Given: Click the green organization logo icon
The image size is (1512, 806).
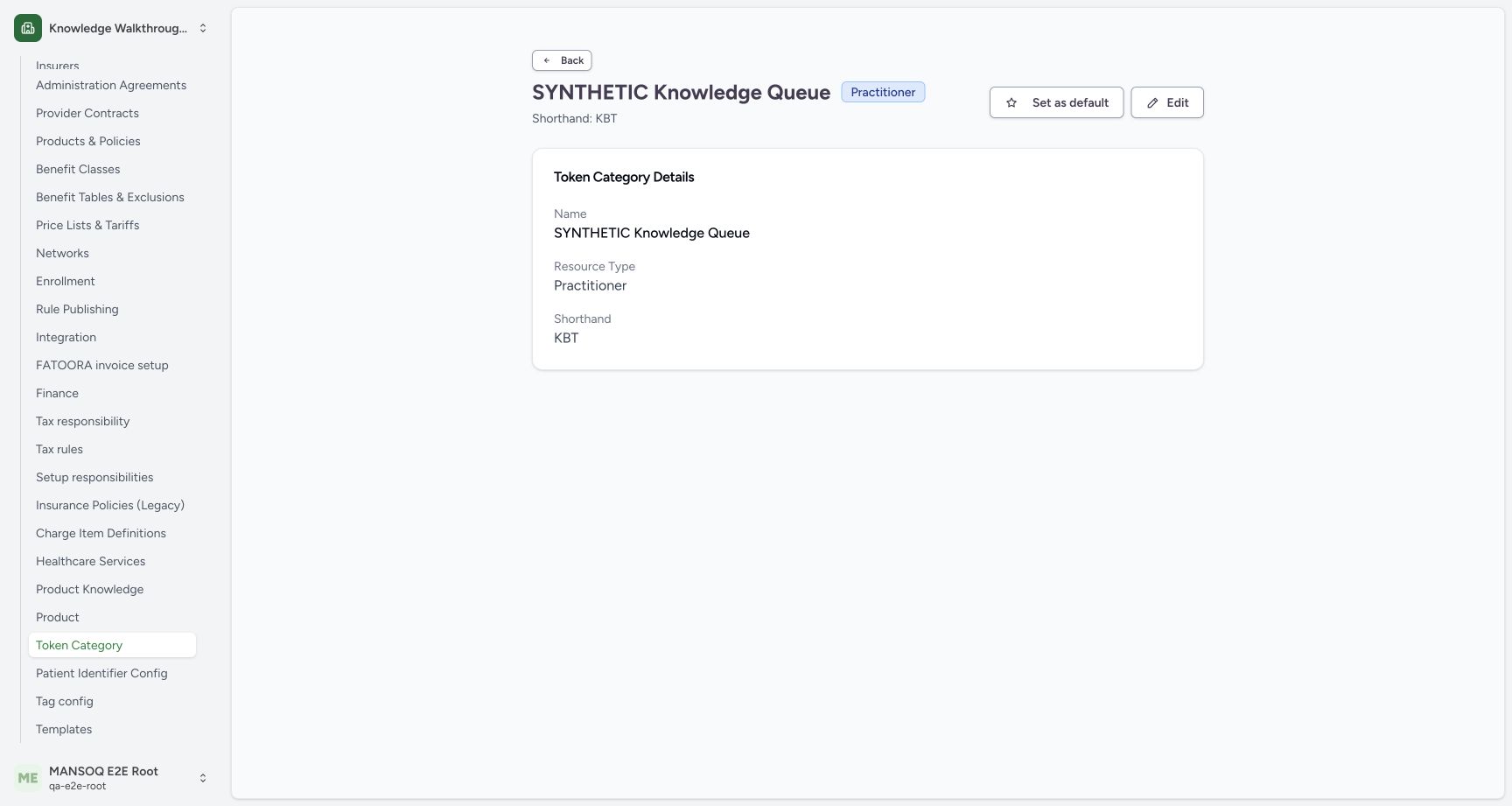Looking at the screenshot, I should (28, 28).
